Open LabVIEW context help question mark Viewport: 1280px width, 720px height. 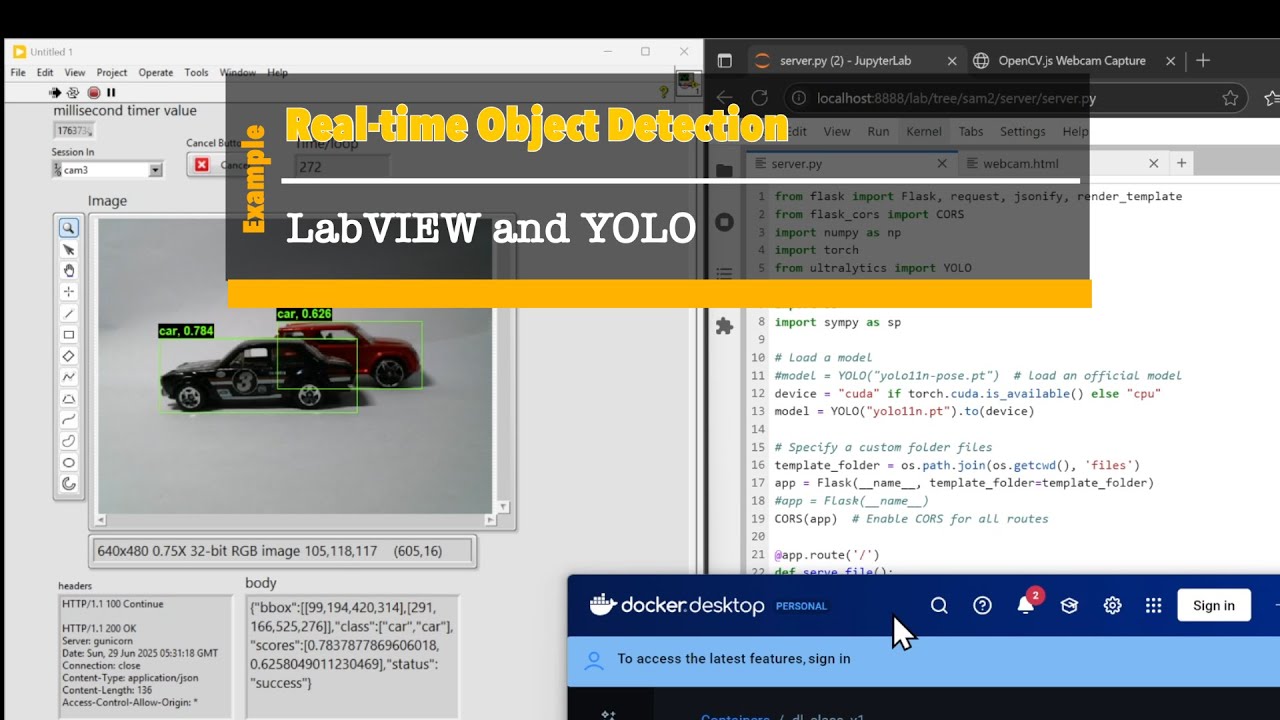pos(663,92)
